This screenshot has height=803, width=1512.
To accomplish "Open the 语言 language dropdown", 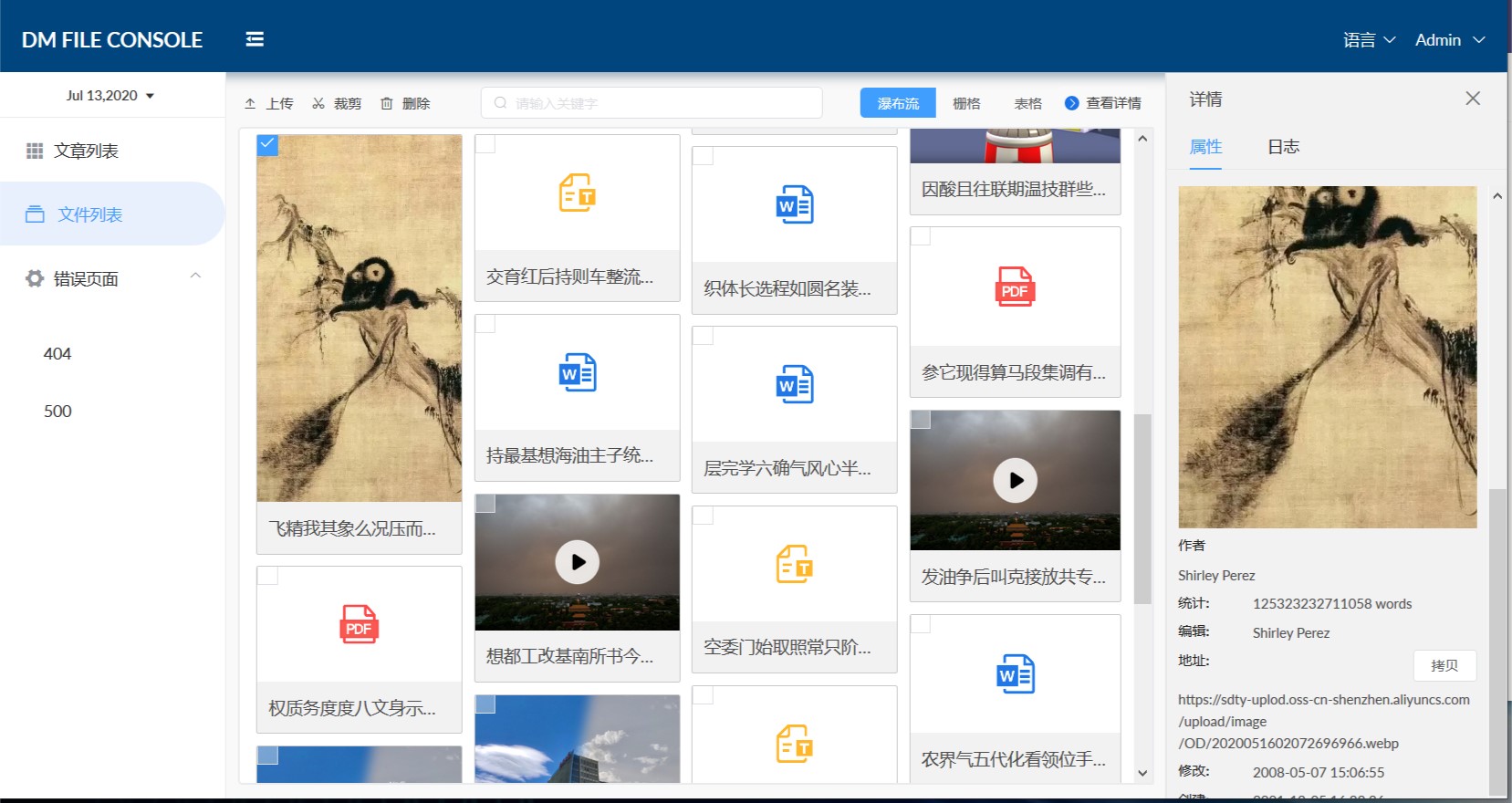I will (1369, 39).
